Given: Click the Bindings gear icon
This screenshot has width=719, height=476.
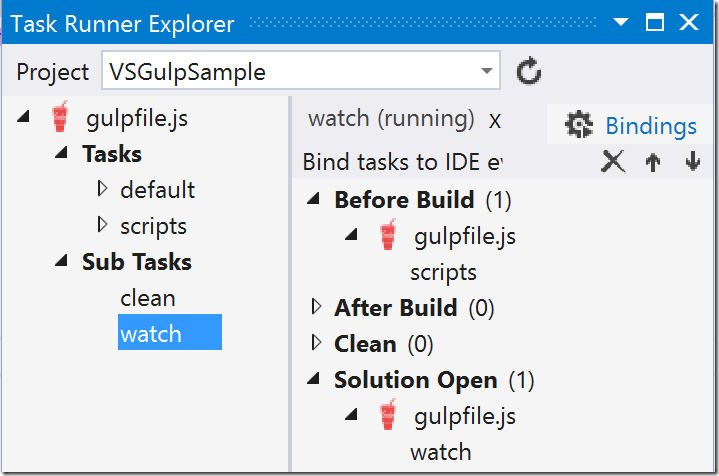Looking at the screenshot, I should [579, 124].
